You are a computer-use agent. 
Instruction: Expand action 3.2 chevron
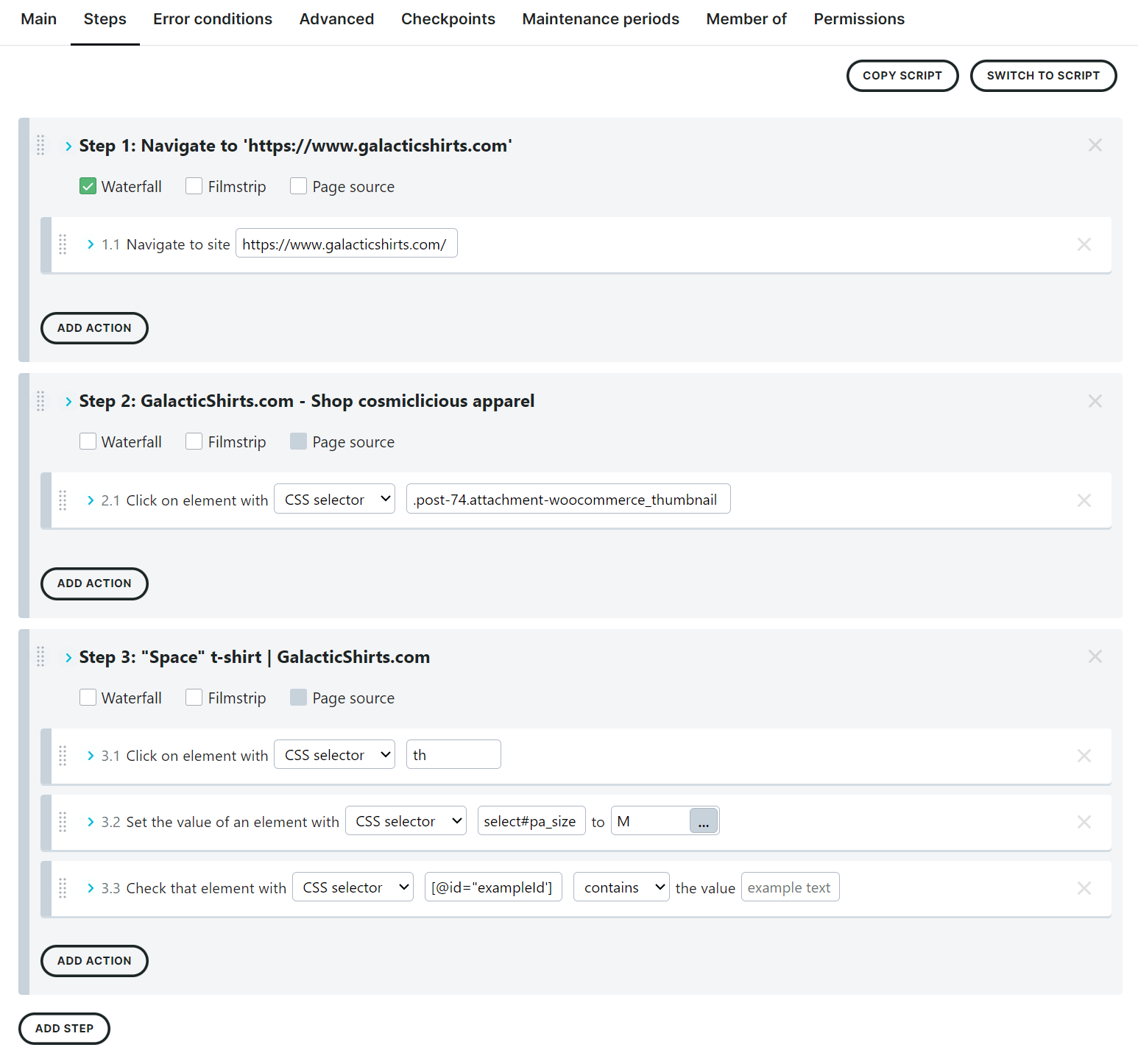click(x=91, y=822)
